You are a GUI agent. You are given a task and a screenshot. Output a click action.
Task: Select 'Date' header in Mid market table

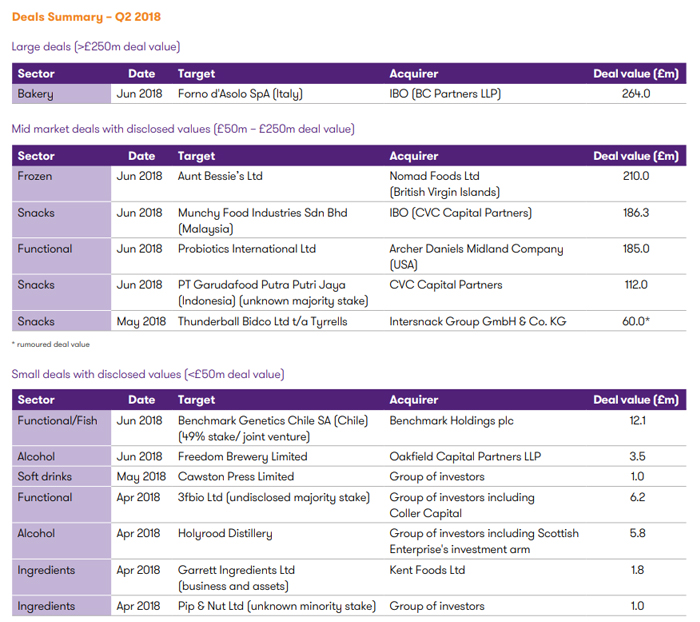point(142,156)
